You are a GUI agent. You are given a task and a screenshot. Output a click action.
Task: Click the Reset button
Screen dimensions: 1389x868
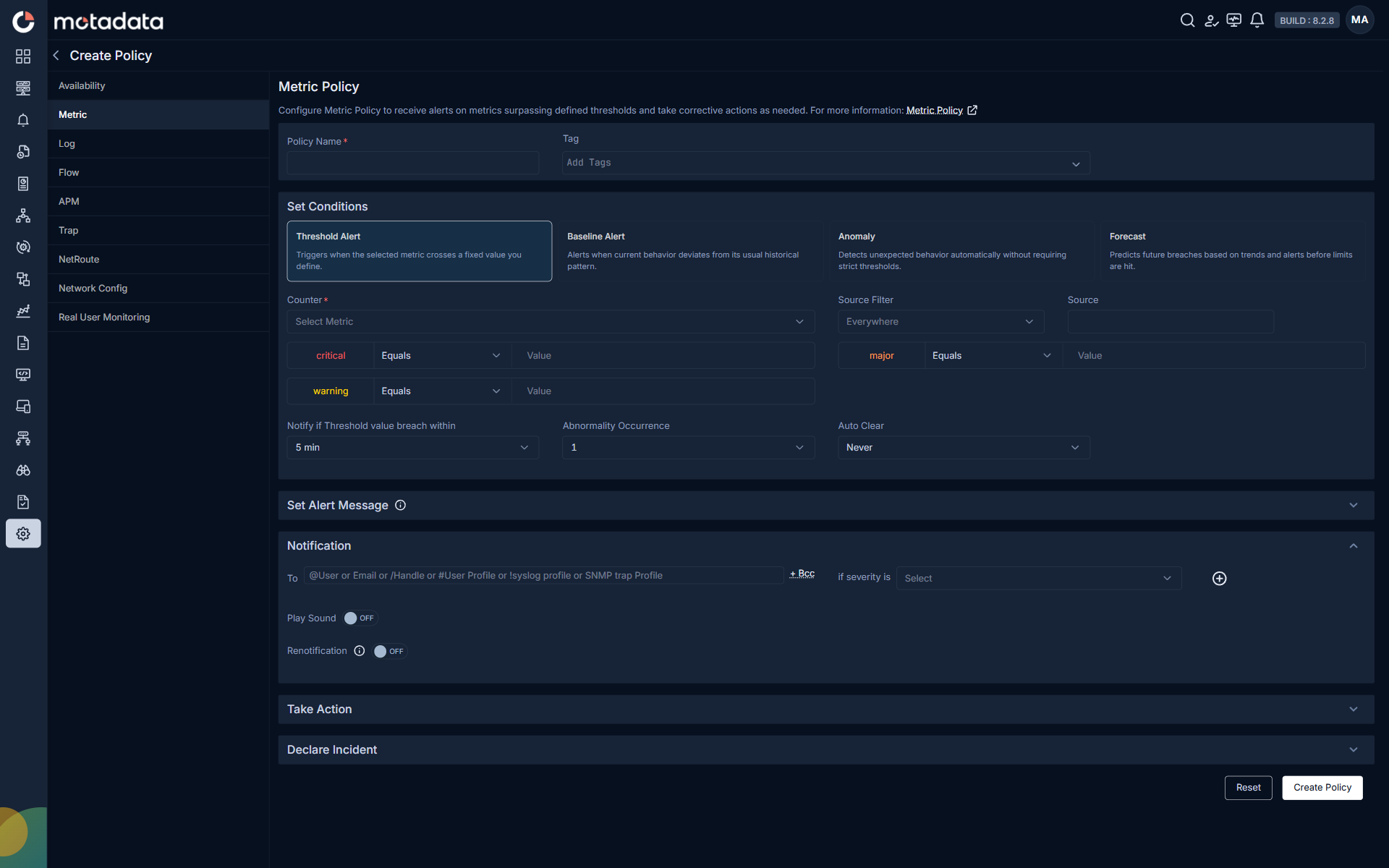point(1248,788)
